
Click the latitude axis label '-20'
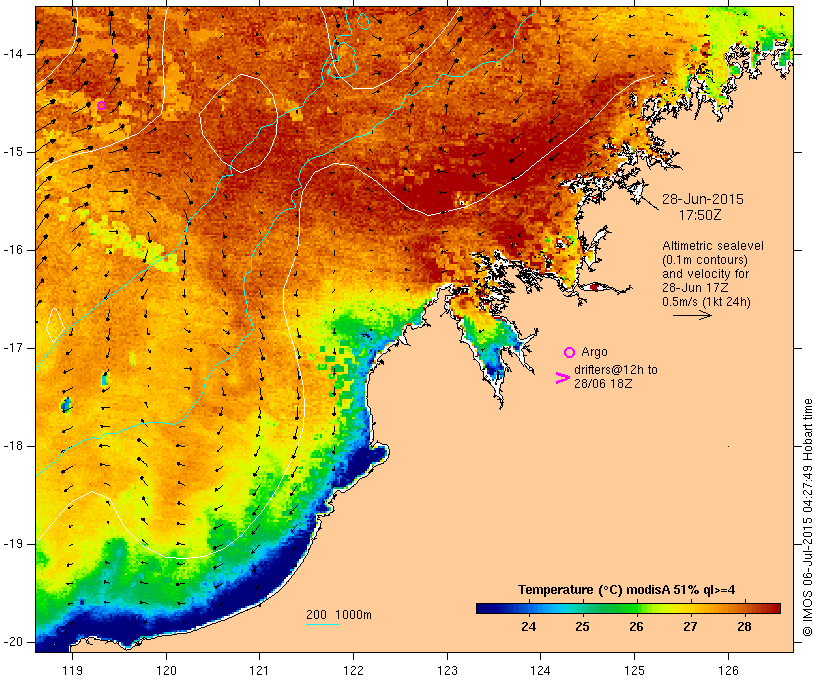pos(13,642)
